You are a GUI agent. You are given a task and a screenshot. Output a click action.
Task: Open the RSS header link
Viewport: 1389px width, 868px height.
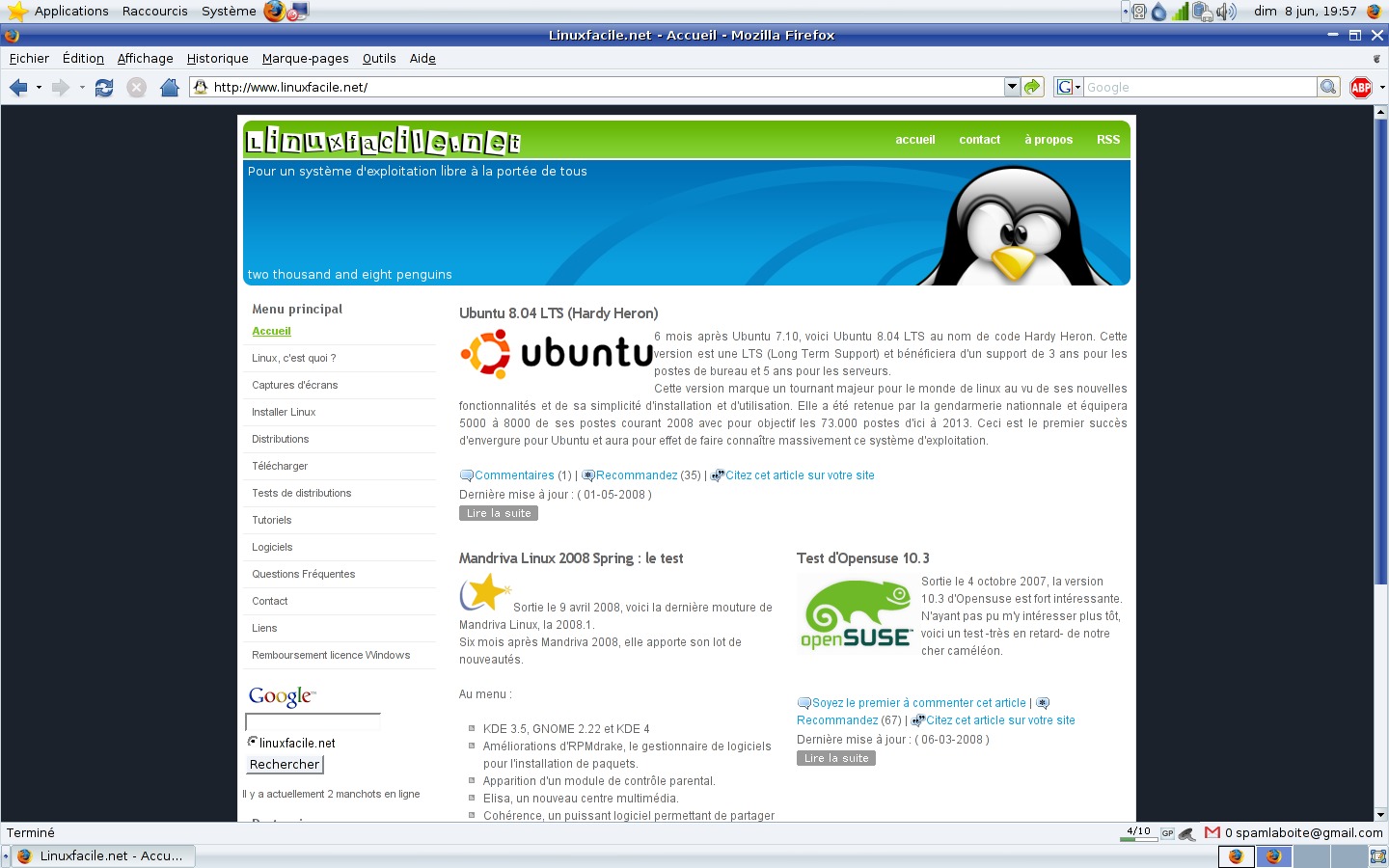pos(1108,140)
